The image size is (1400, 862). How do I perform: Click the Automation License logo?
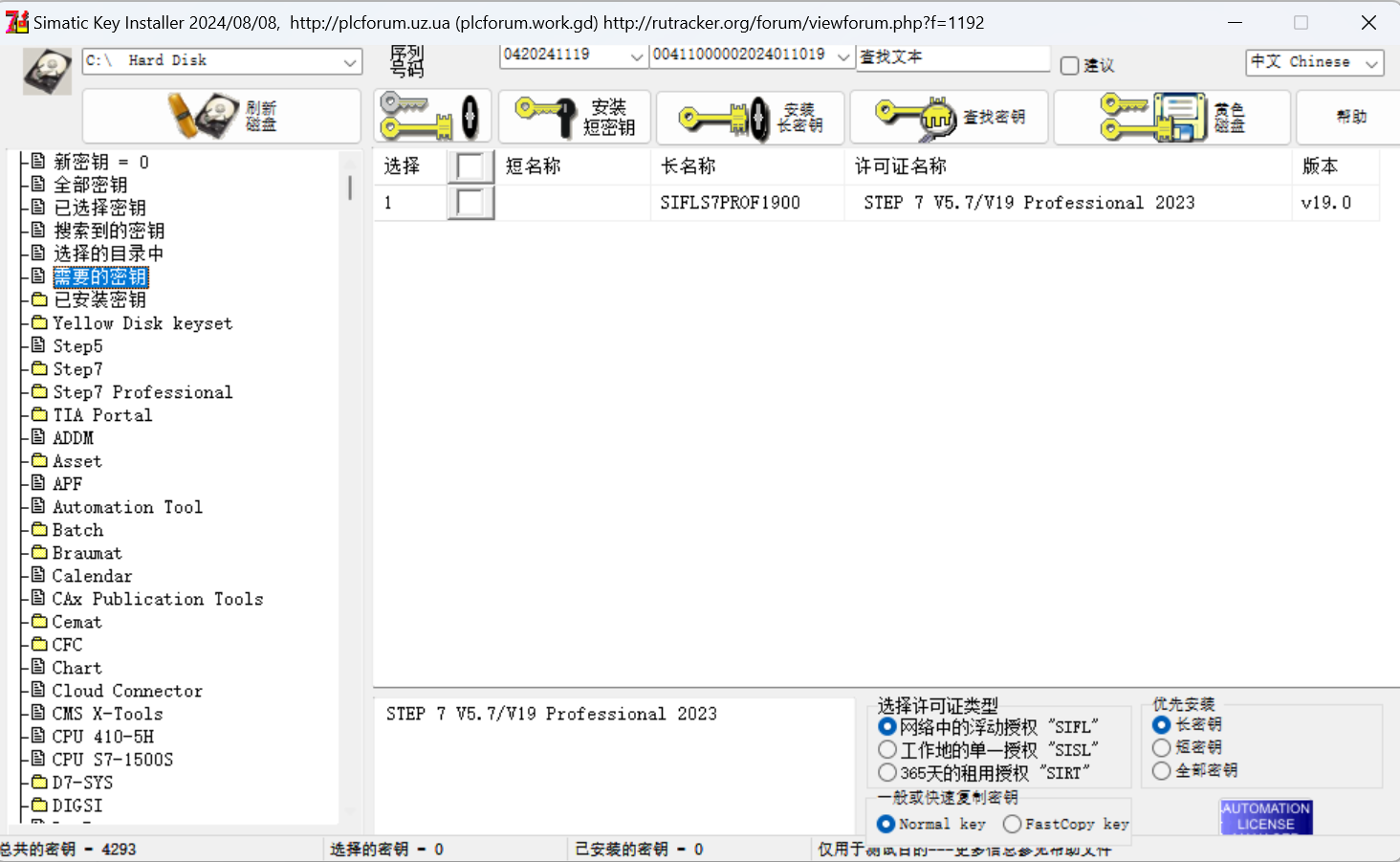coord(1266,817)
